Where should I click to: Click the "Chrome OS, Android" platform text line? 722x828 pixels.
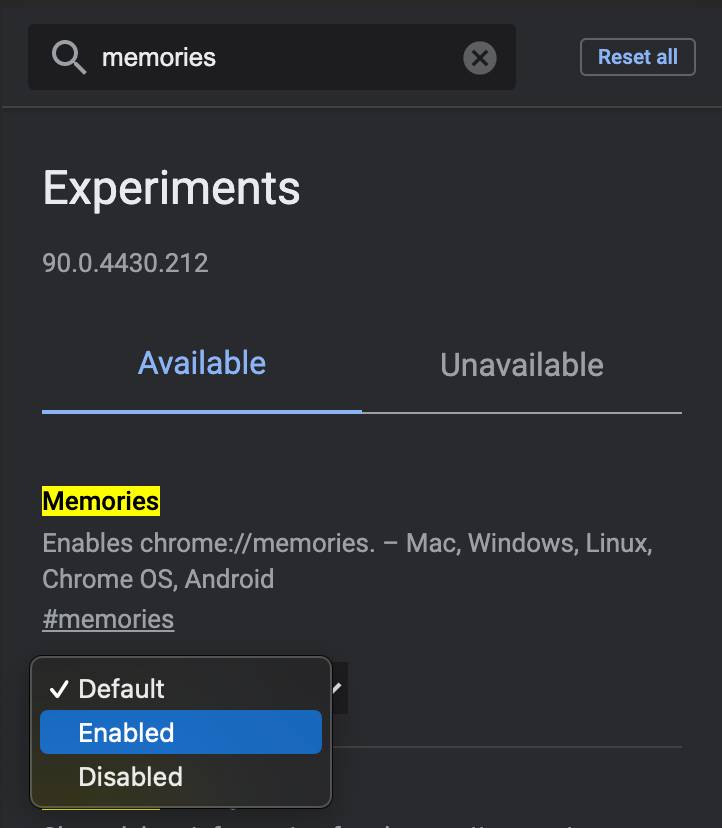coord(158,579)
